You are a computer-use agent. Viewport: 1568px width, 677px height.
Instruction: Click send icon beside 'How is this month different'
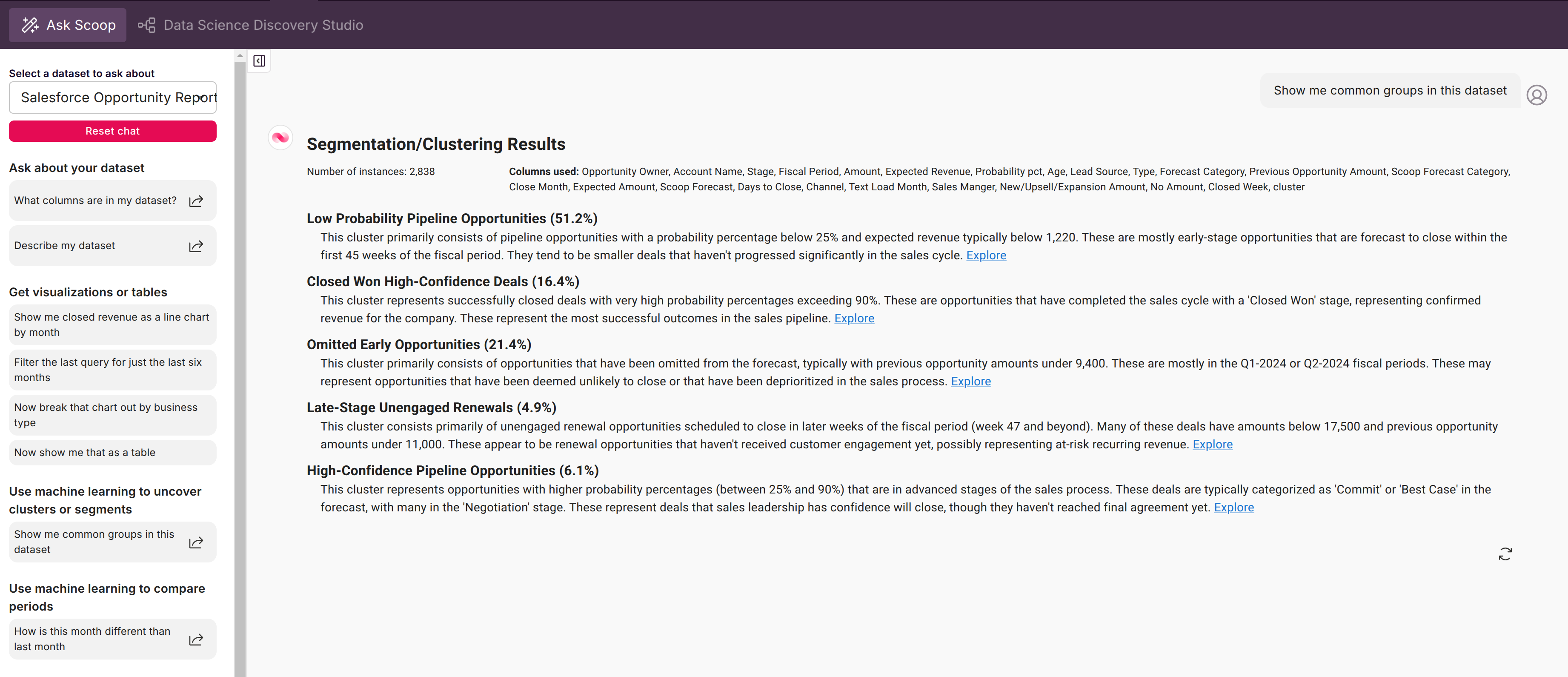(196, 639)
